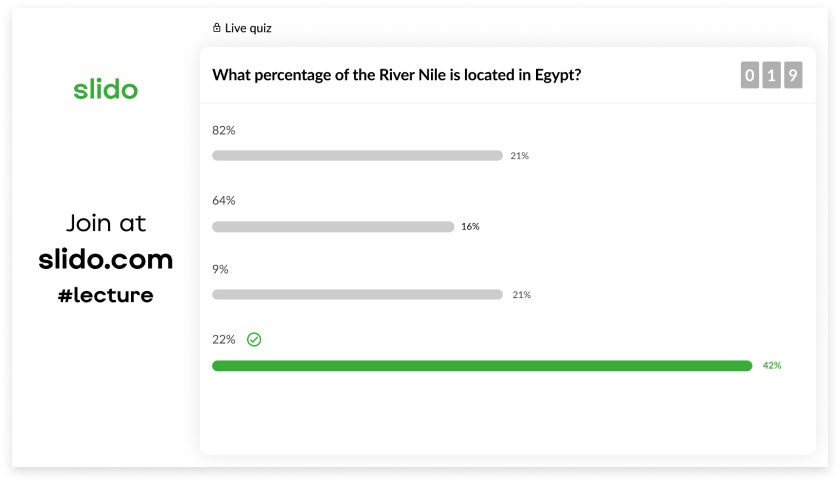Select the 22% correct answer label
Viewport: 840px width, 483px height.
[224, 339]
